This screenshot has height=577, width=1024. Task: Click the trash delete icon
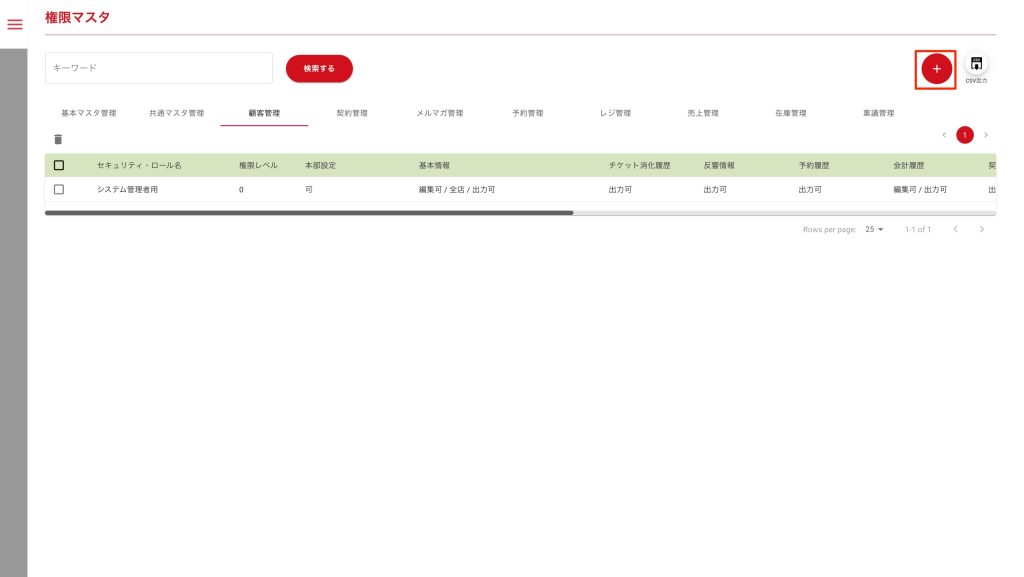(58, 140)
